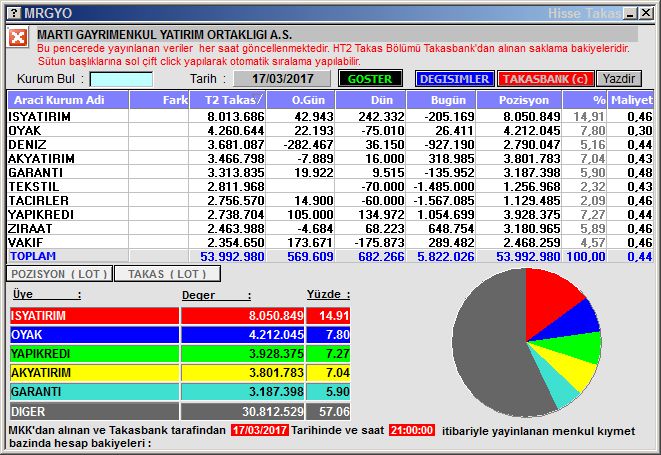Viewport: 661px width, 455px height.
Task: Click the % column header
Action: (585, 100)
